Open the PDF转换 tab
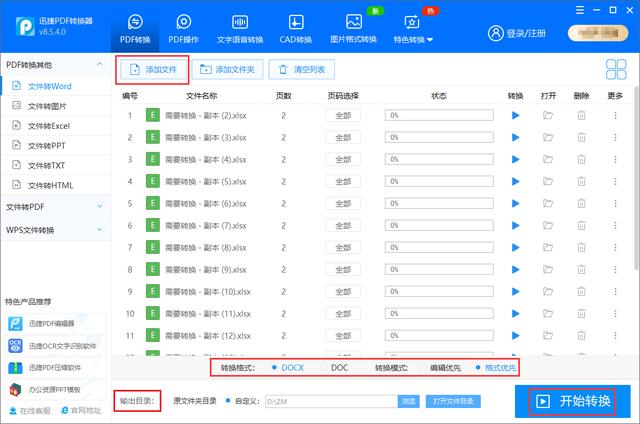Image resolution: width=640 pixels, height=424 pixels. point(135,29)
